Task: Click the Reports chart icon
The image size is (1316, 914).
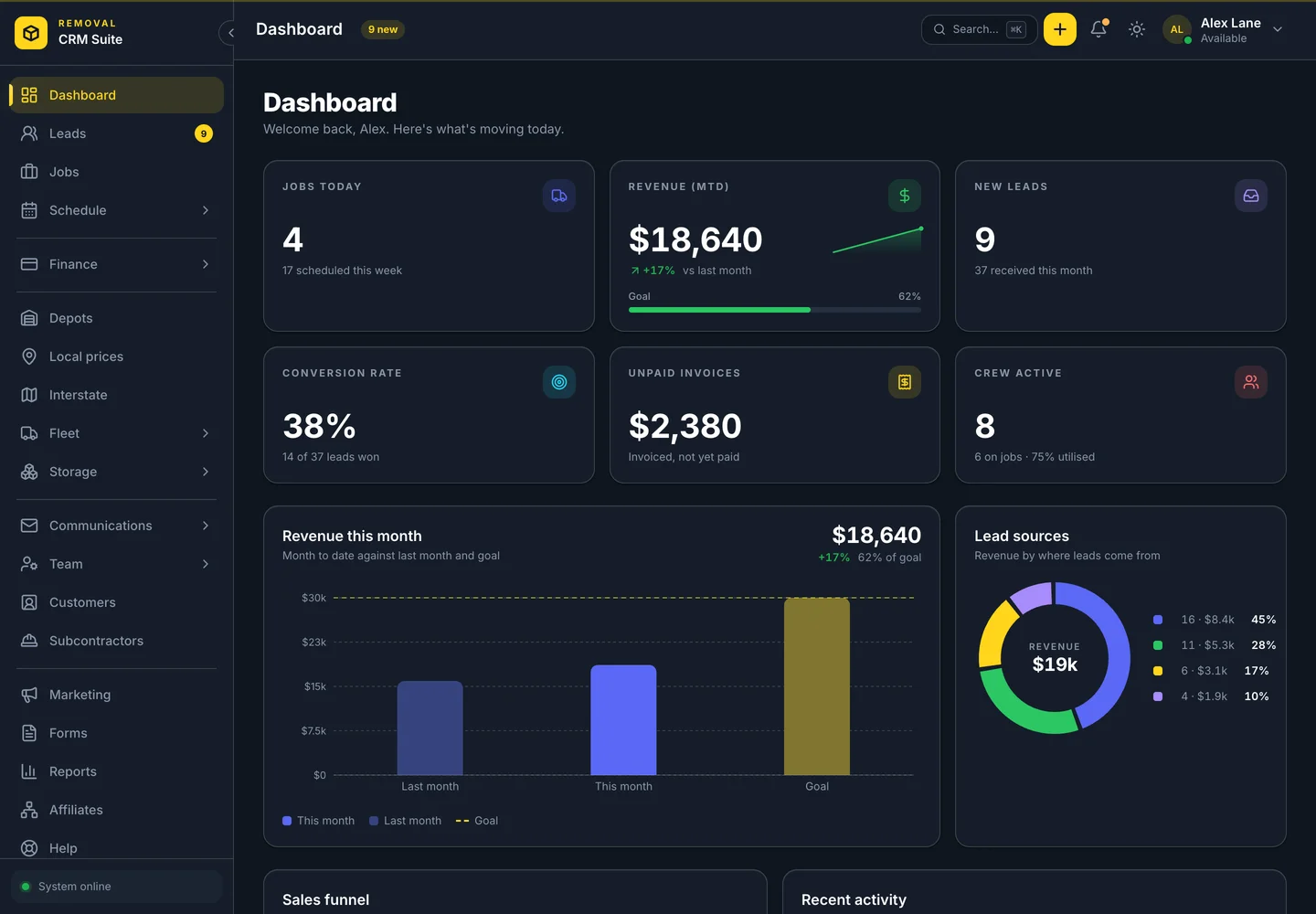Action: [x=29, y=771]
